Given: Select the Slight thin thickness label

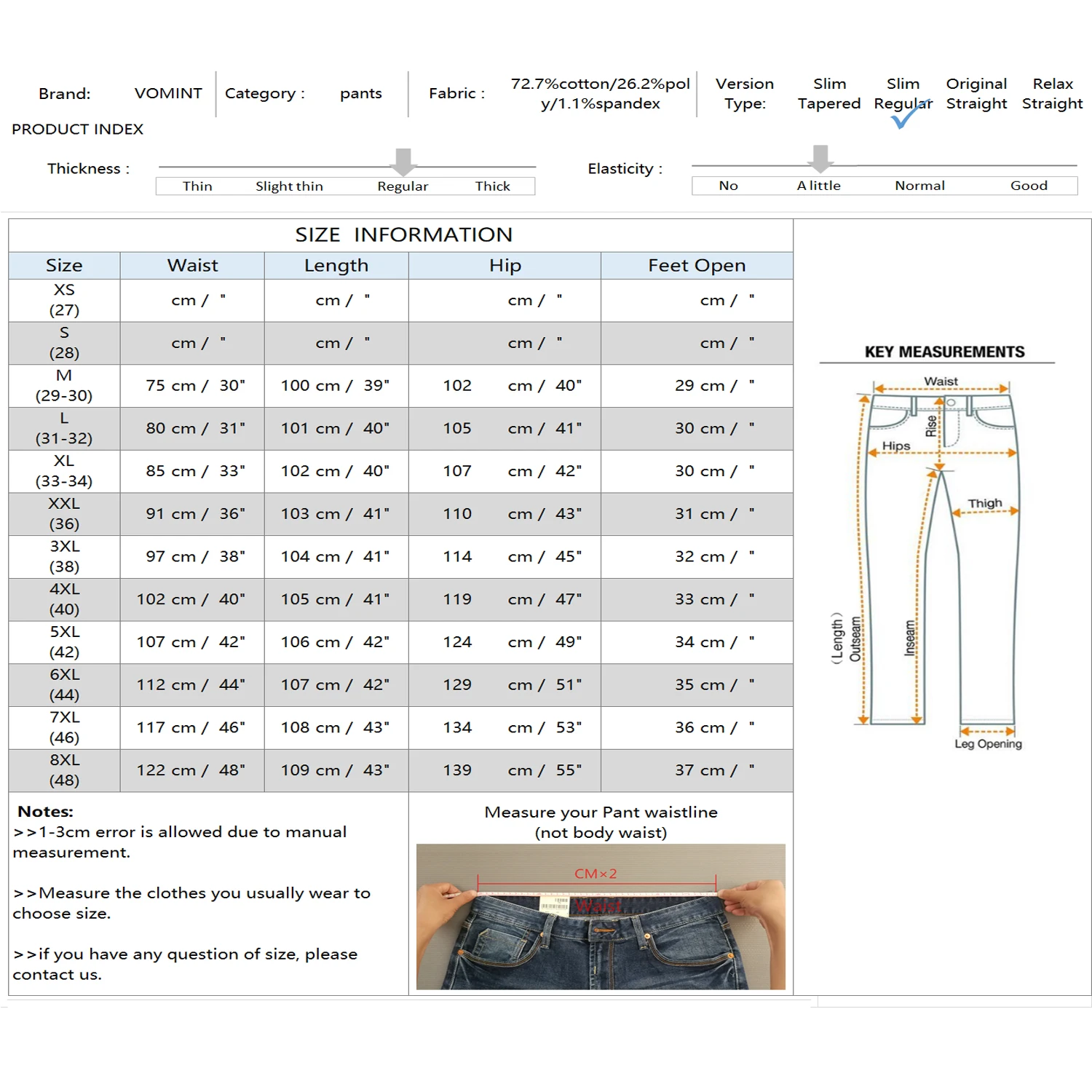Looking at the screenshot, I should point(289,186).
